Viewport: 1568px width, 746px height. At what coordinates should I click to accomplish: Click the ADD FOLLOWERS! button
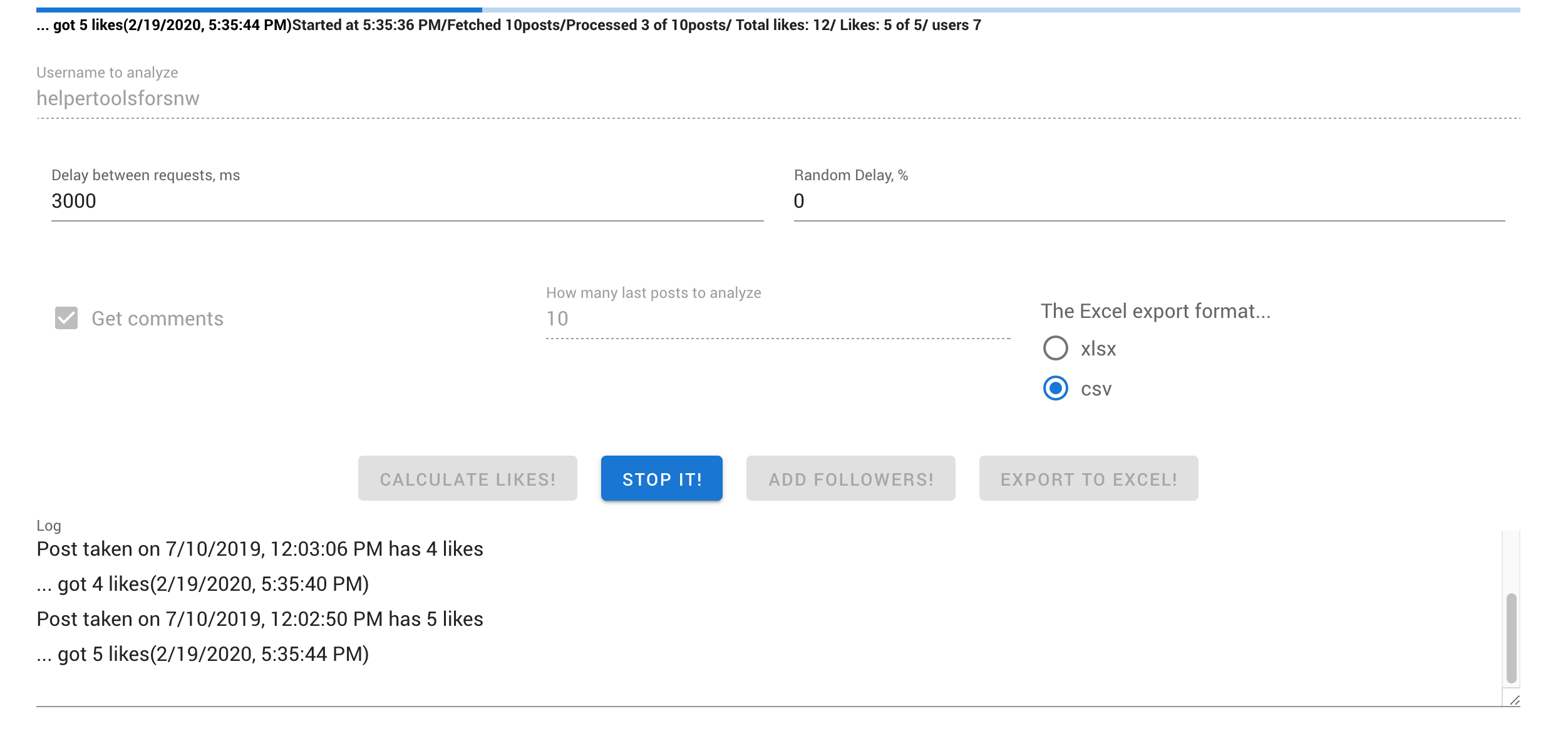click(x=850, y=478)
